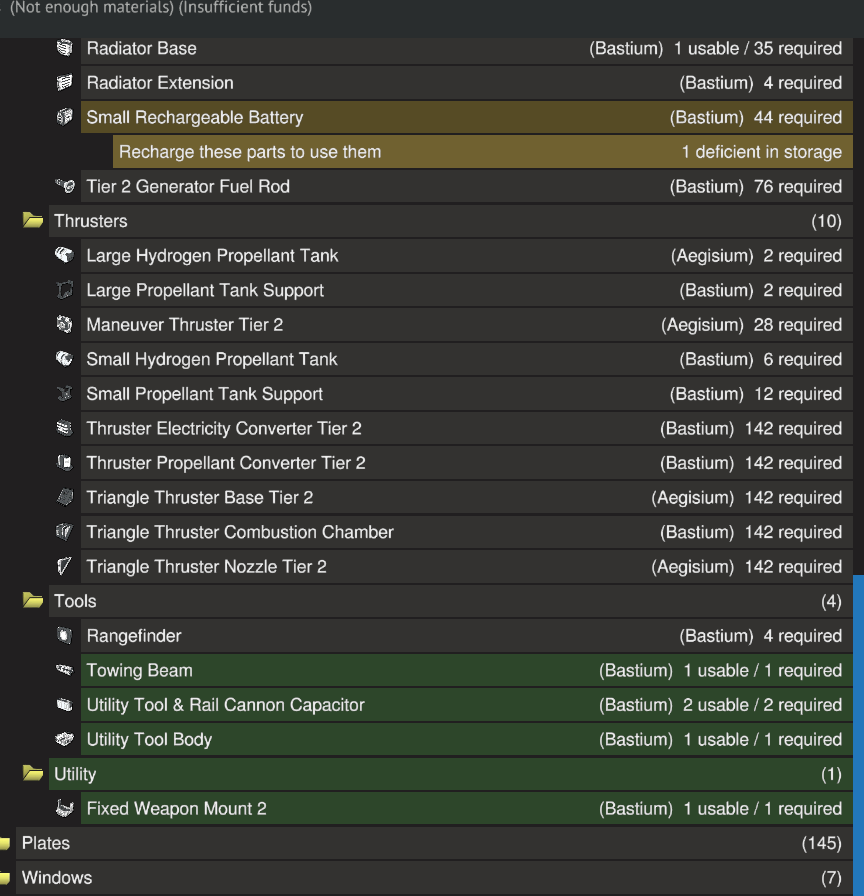Click the Maneuver Thruster Tier 2 icon
Image resolution: width=864 pixels, height=896 pixels.
65,324
